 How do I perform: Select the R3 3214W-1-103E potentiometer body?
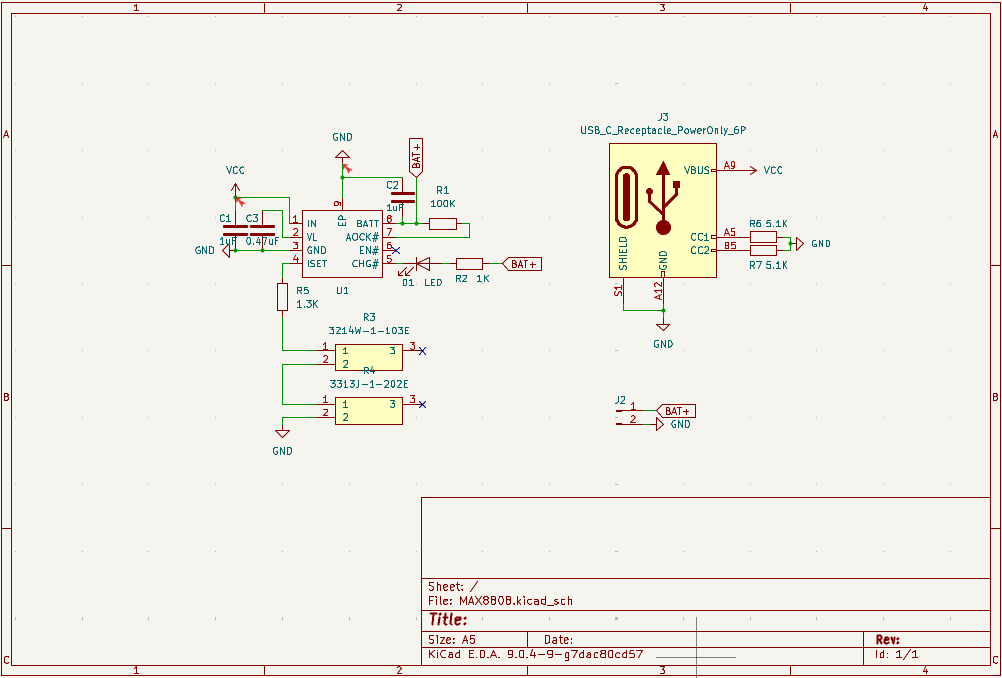pos(368,356)
